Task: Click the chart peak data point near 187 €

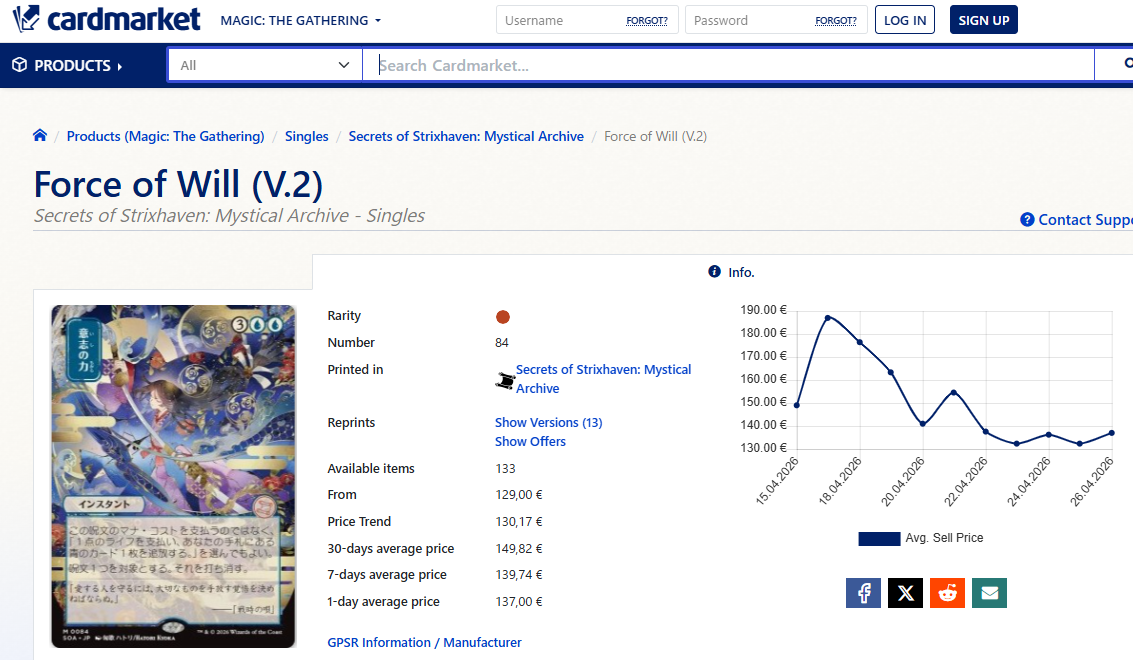Action: coord(828,317)
